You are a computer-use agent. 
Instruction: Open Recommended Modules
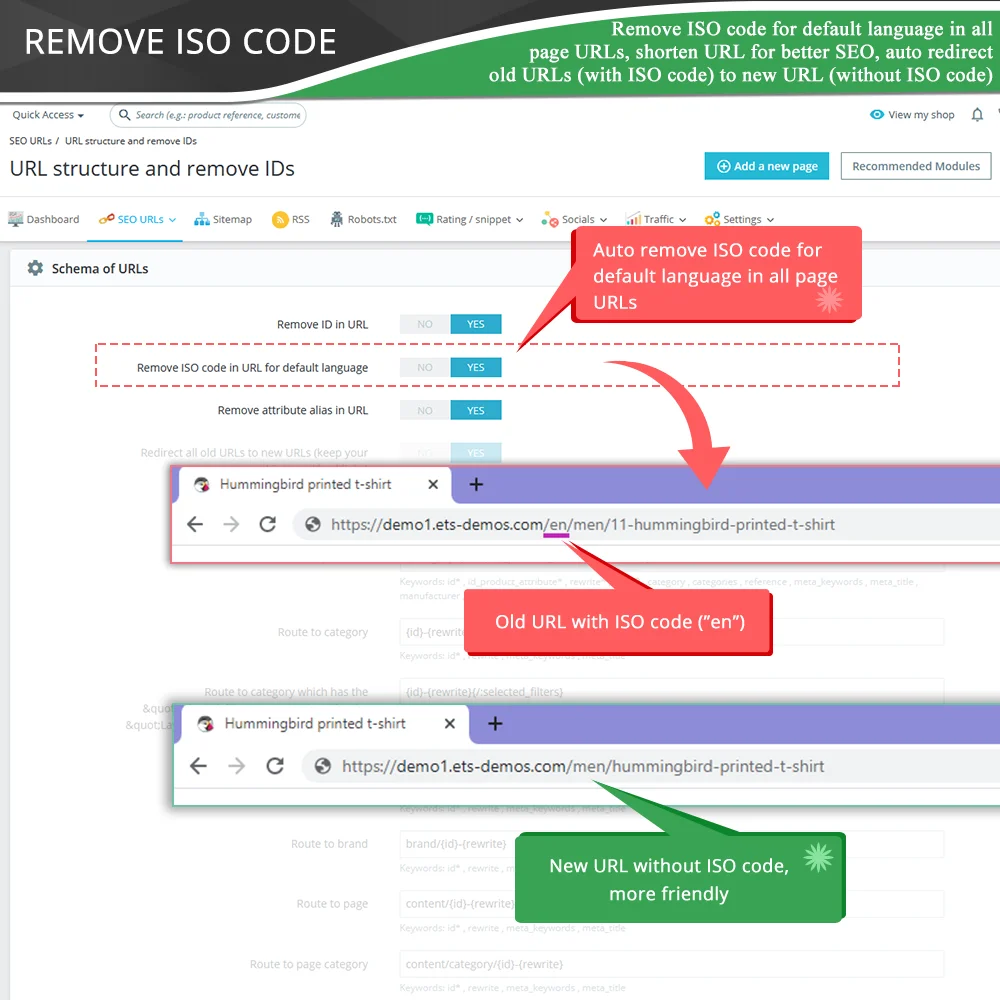(915, 166)
